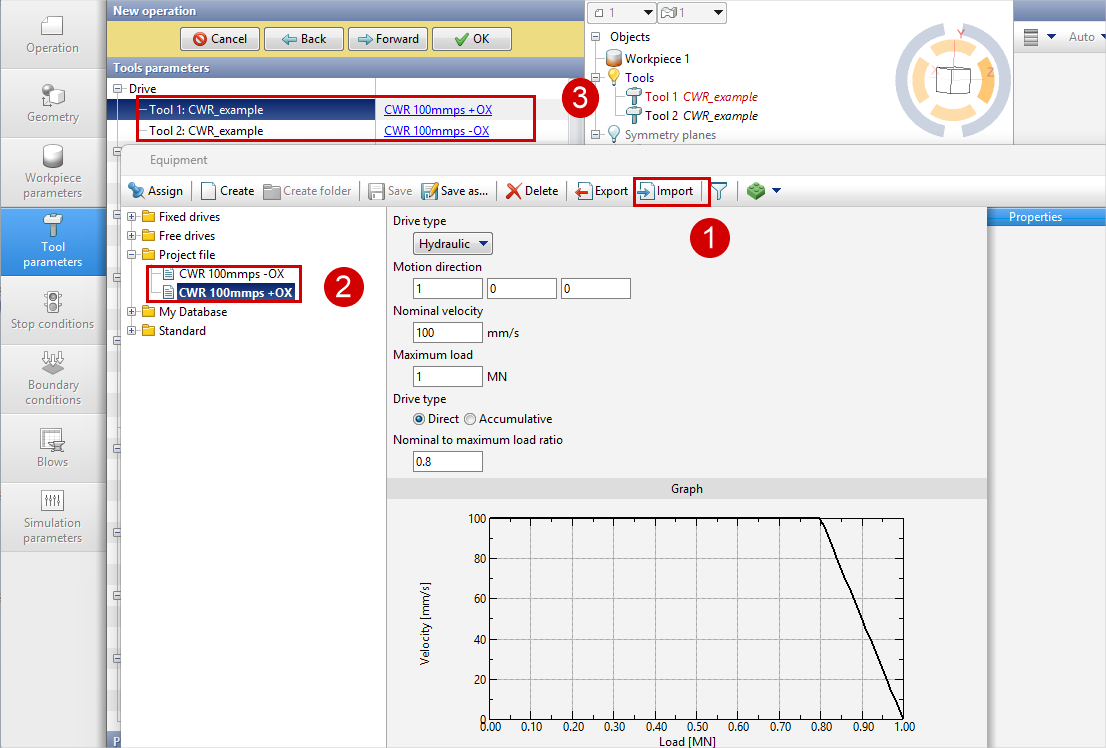This screenshot has height=748, width=1106.
Task: Switch to the Stop conditions tab
Action: point(53,310)
